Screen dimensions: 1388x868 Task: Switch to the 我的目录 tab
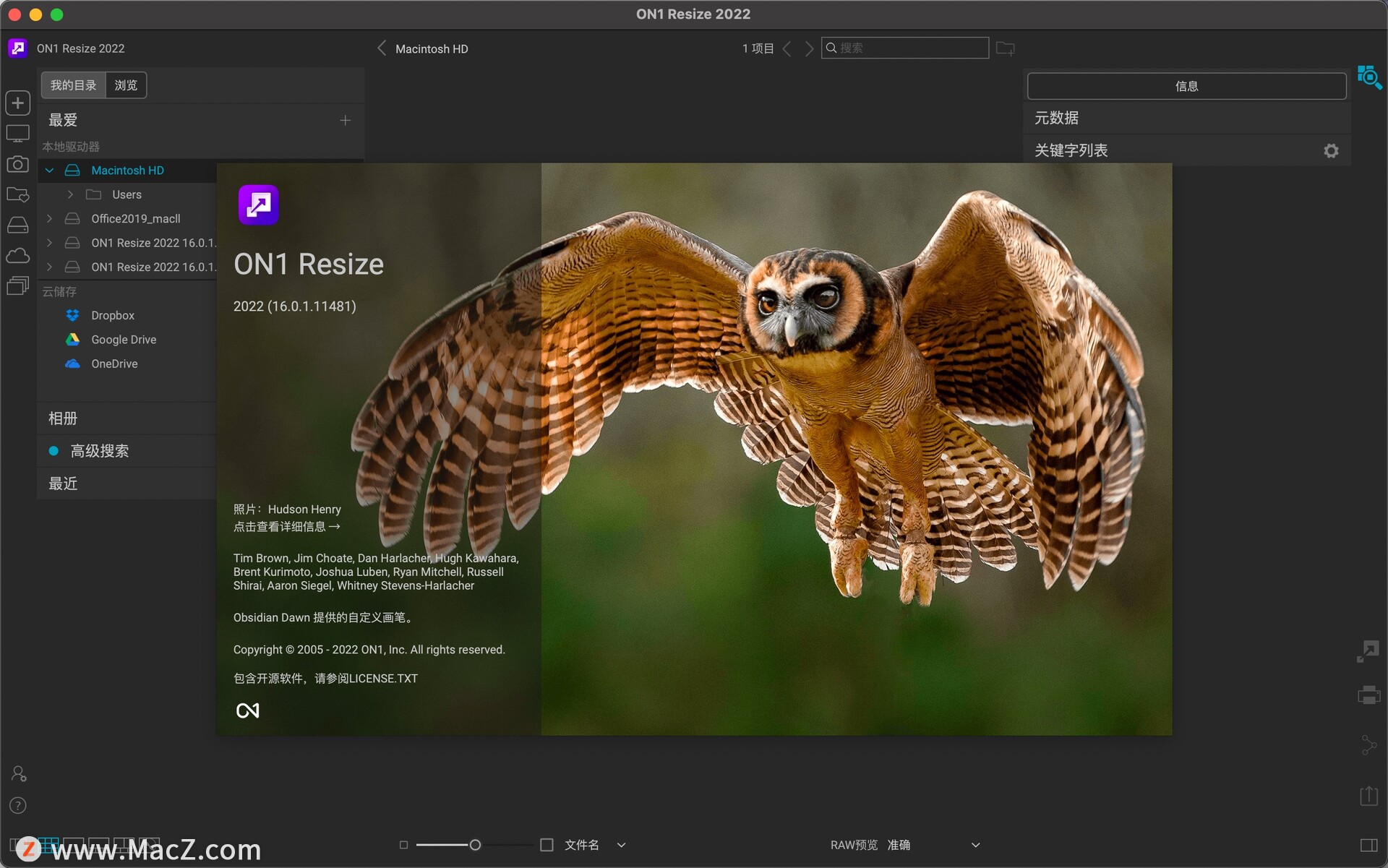pyautogui.click(x=73, y=85)
